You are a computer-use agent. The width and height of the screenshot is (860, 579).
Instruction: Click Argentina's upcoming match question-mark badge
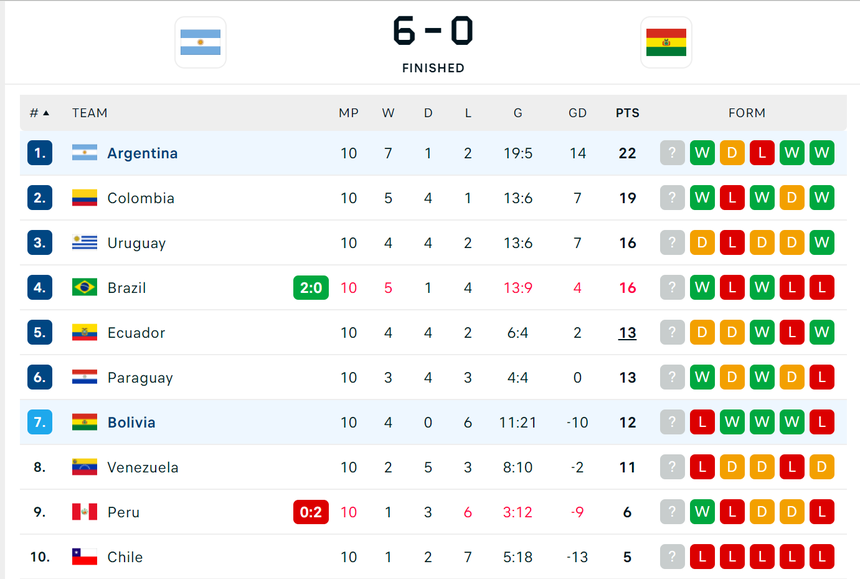pos(672,153)
